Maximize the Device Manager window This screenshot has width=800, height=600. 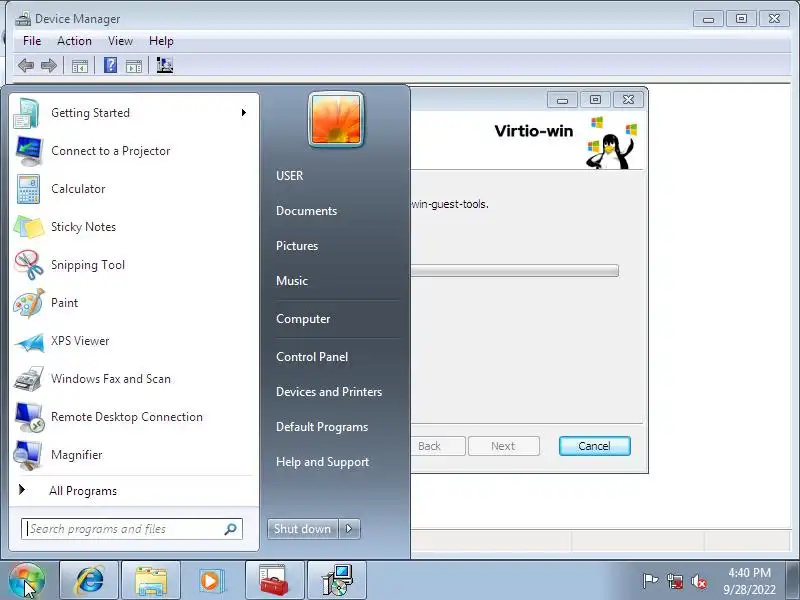(741, 19)
